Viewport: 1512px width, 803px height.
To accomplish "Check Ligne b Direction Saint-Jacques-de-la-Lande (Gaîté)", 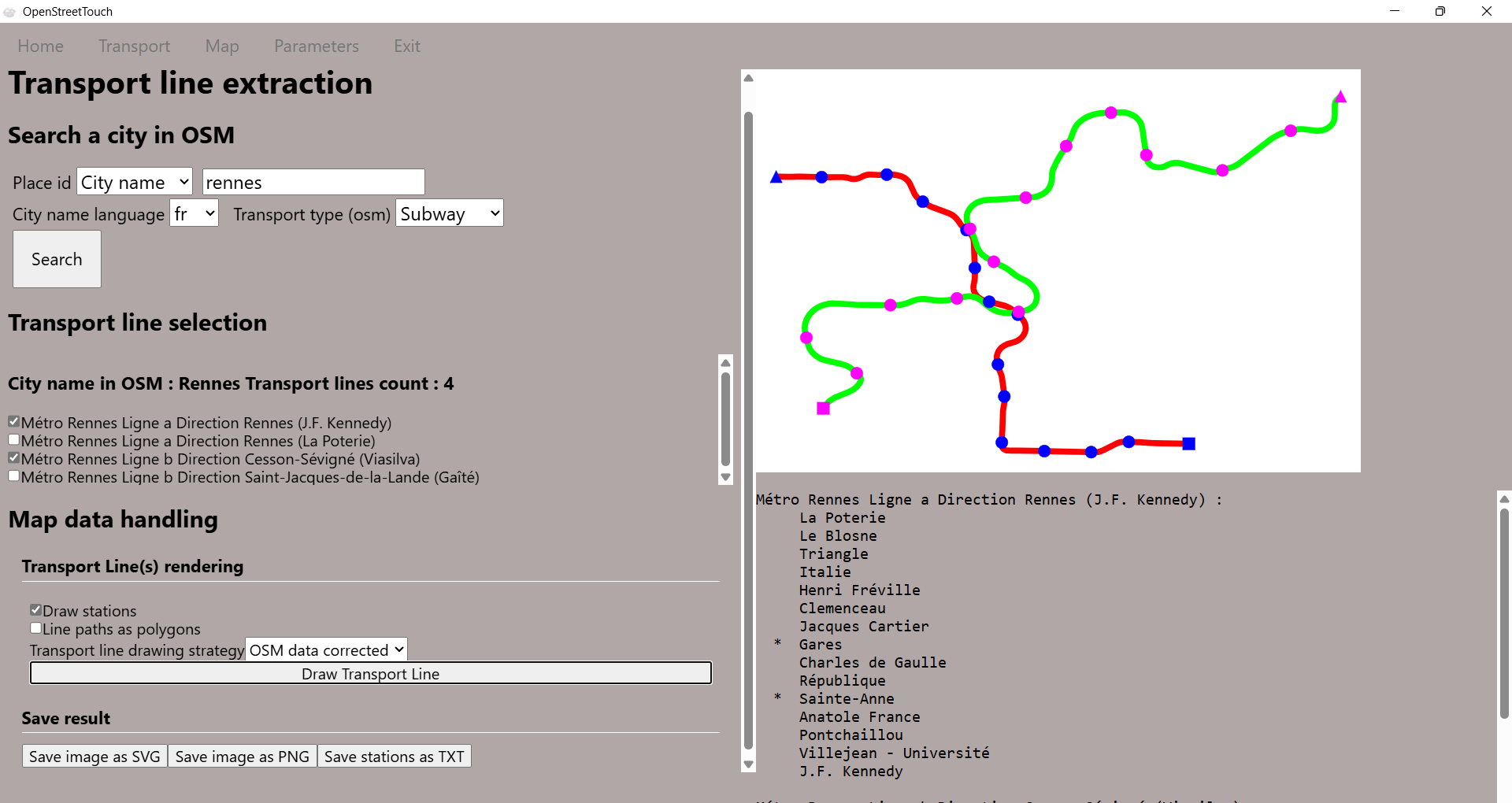I will click(x=13, y=476).
